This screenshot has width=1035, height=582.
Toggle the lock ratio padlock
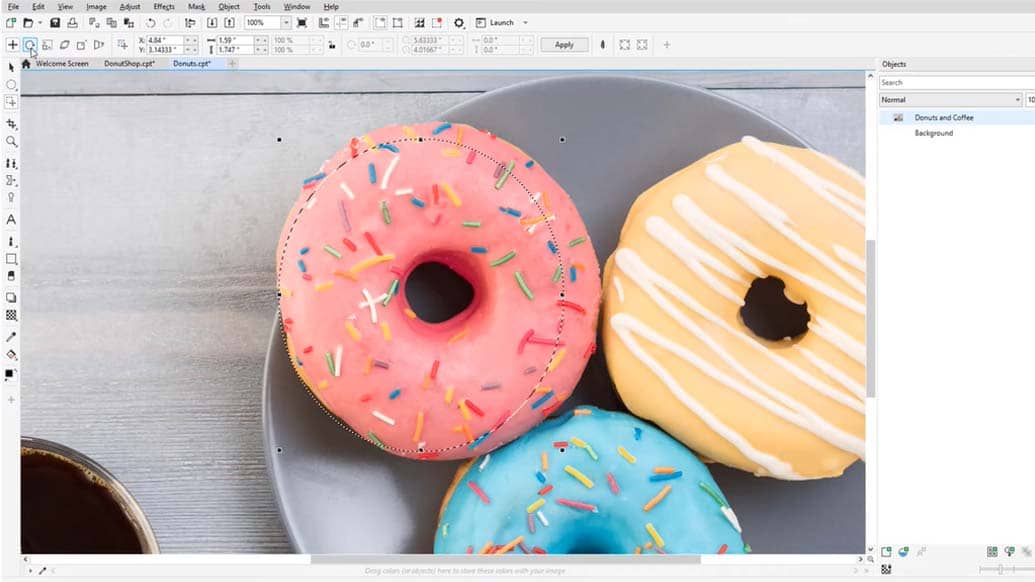(x=332, y=45)
